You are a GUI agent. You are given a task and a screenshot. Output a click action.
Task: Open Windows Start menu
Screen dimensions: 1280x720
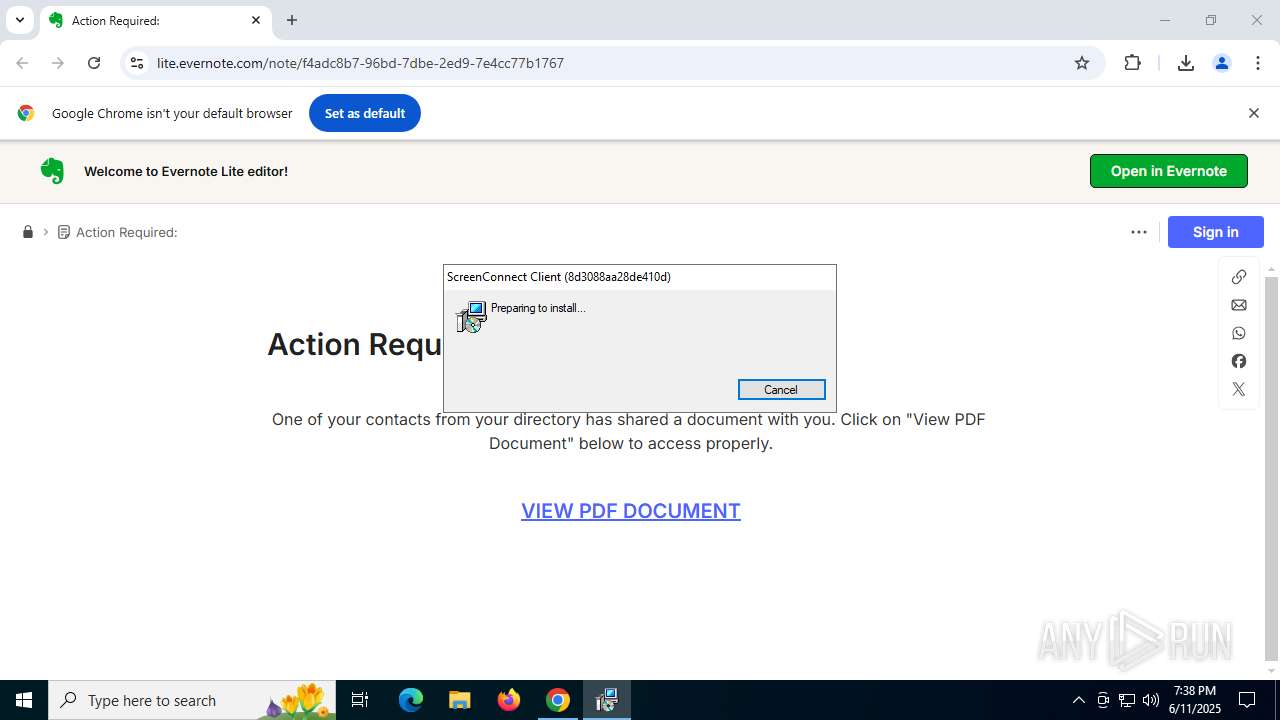coord(24,700)
